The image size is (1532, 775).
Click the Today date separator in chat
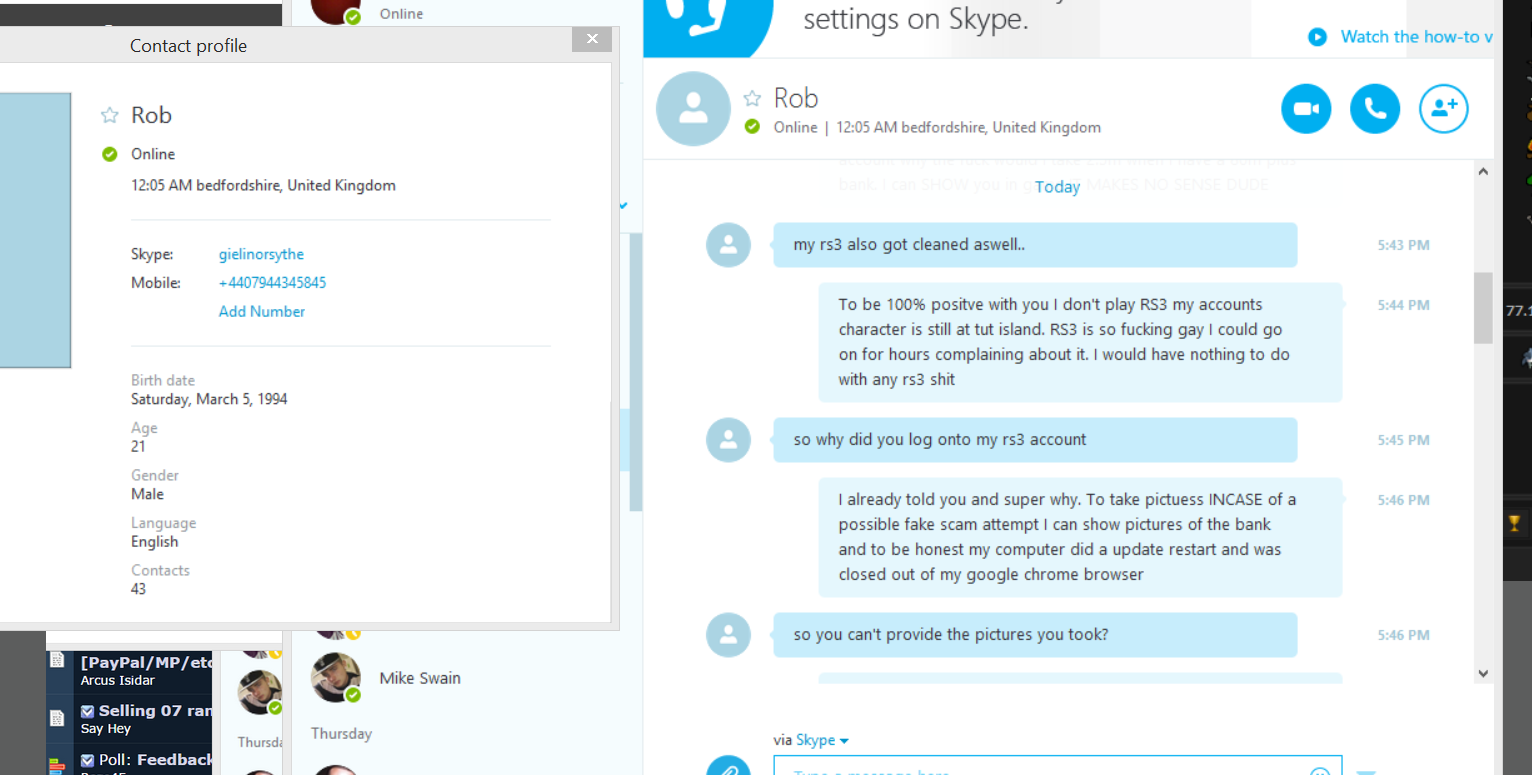coord(1057,187)
